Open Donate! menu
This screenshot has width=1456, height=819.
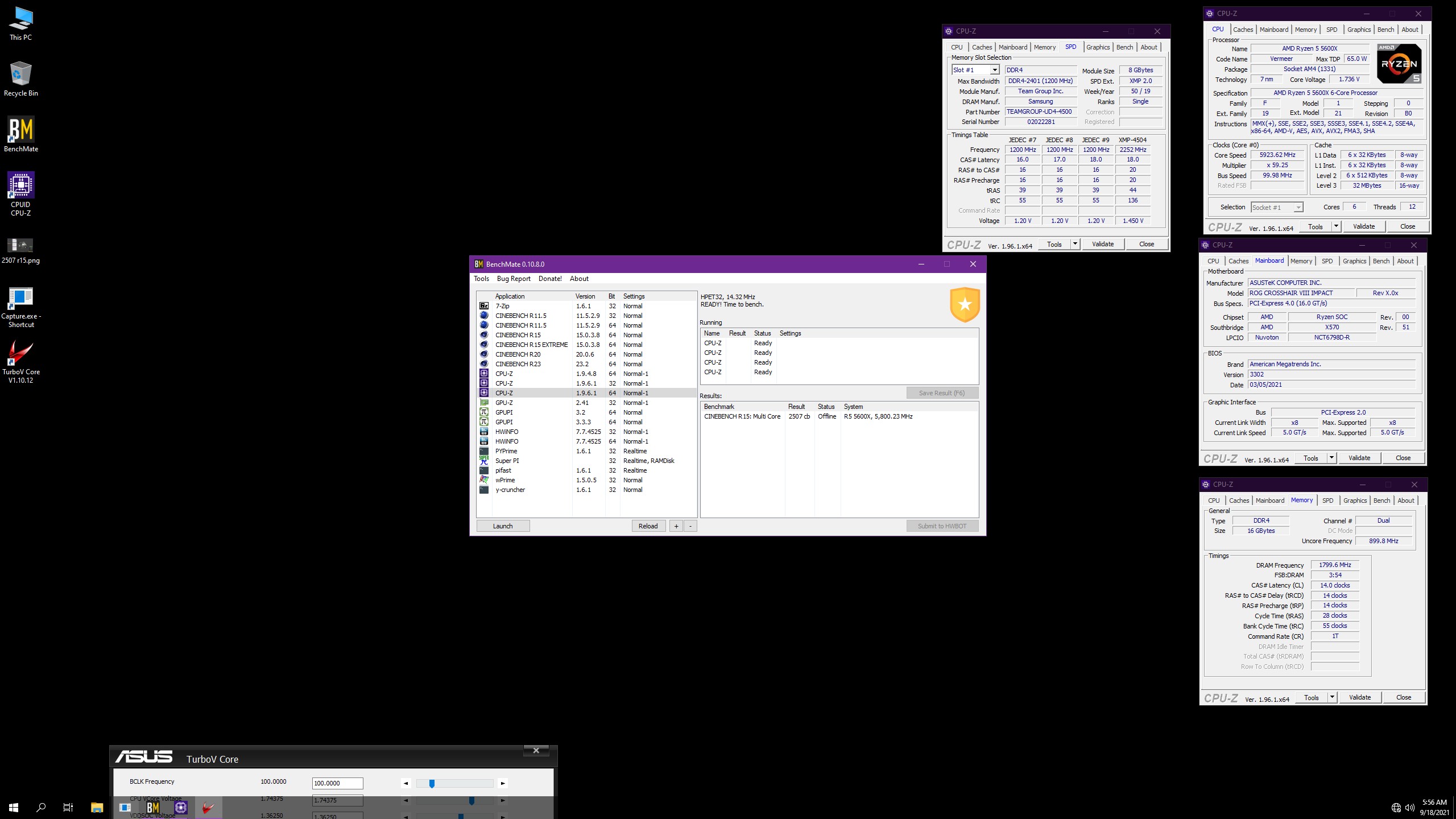[550, 279]
